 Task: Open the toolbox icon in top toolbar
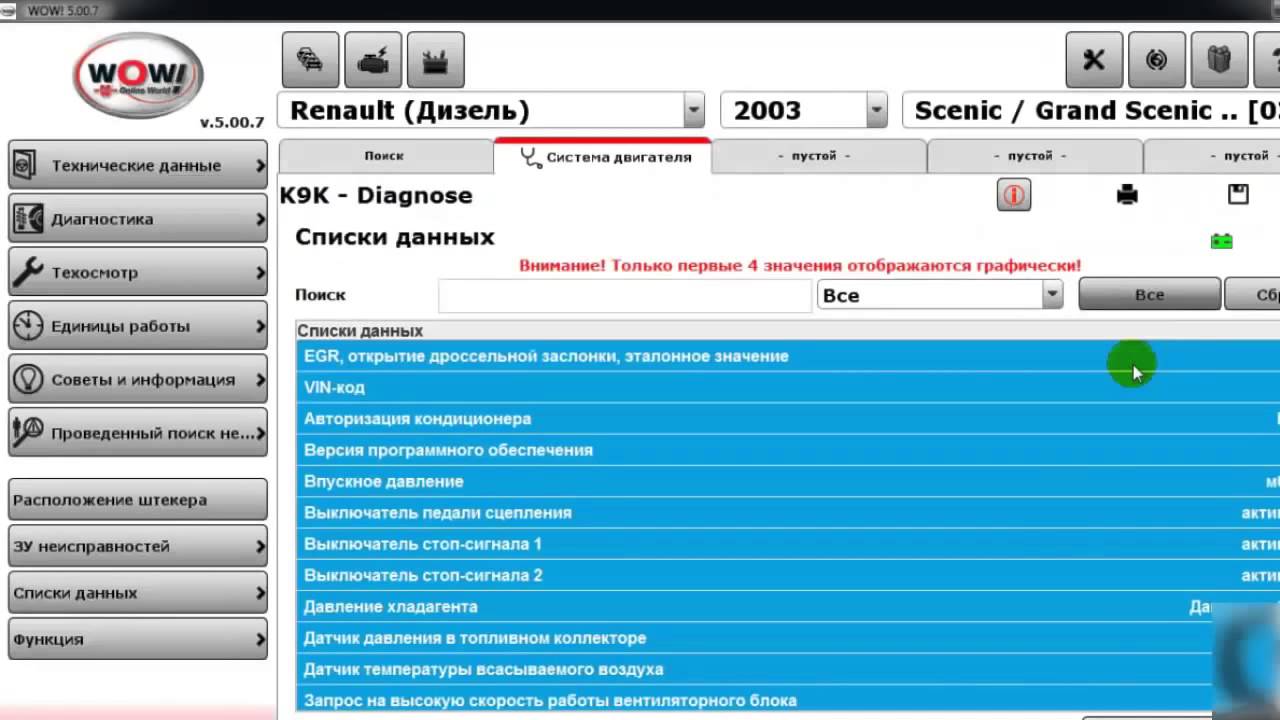pyautogui.click(x=435, y=60)
